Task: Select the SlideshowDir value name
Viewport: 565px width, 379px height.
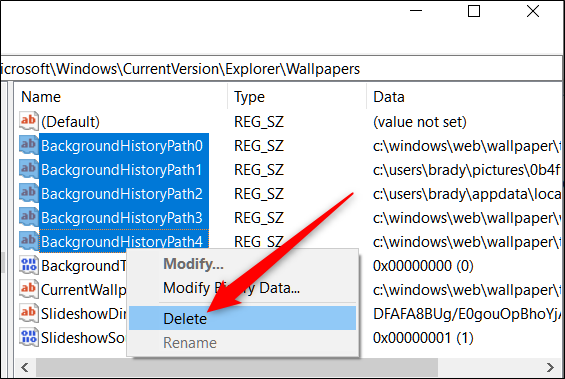Action: [84, 314]
